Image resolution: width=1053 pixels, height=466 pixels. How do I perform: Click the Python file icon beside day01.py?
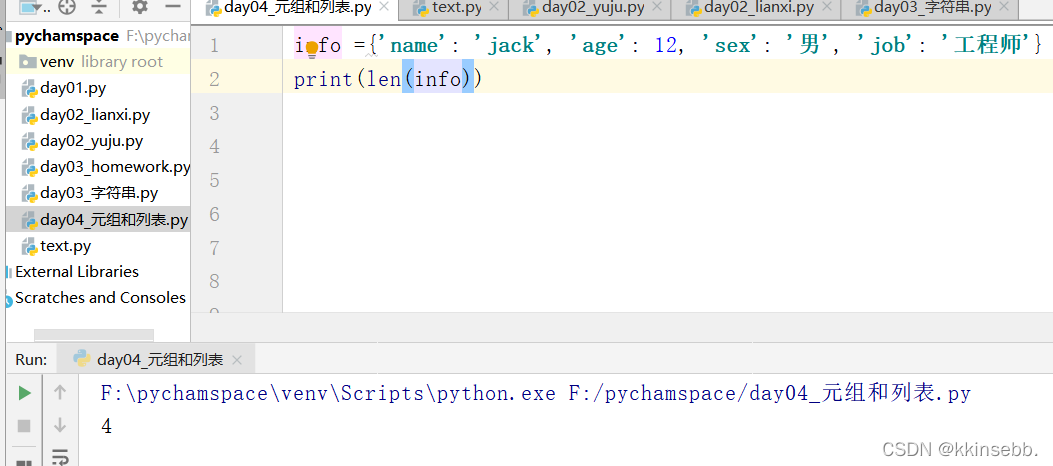pos(29,89)
